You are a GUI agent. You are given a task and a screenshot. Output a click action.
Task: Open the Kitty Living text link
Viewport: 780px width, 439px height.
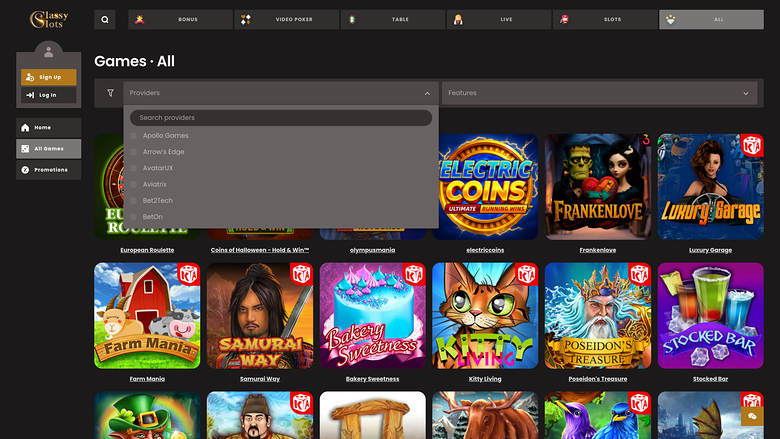[485, 379]
